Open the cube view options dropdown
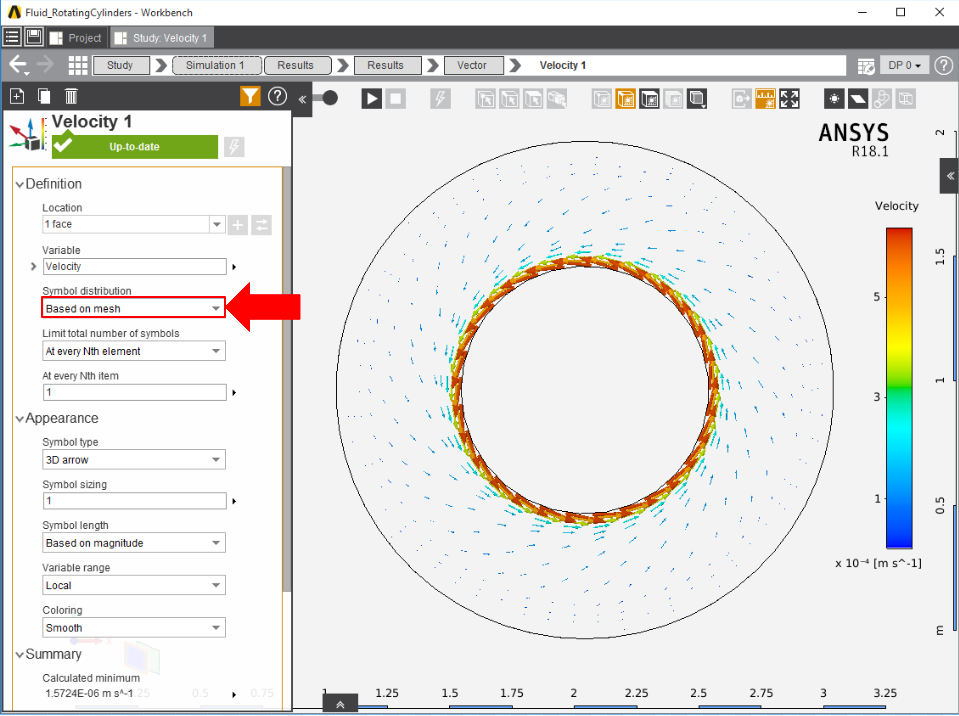Image resolution: width=959 pixels, height=716 pixels. [x=697, y=98]
